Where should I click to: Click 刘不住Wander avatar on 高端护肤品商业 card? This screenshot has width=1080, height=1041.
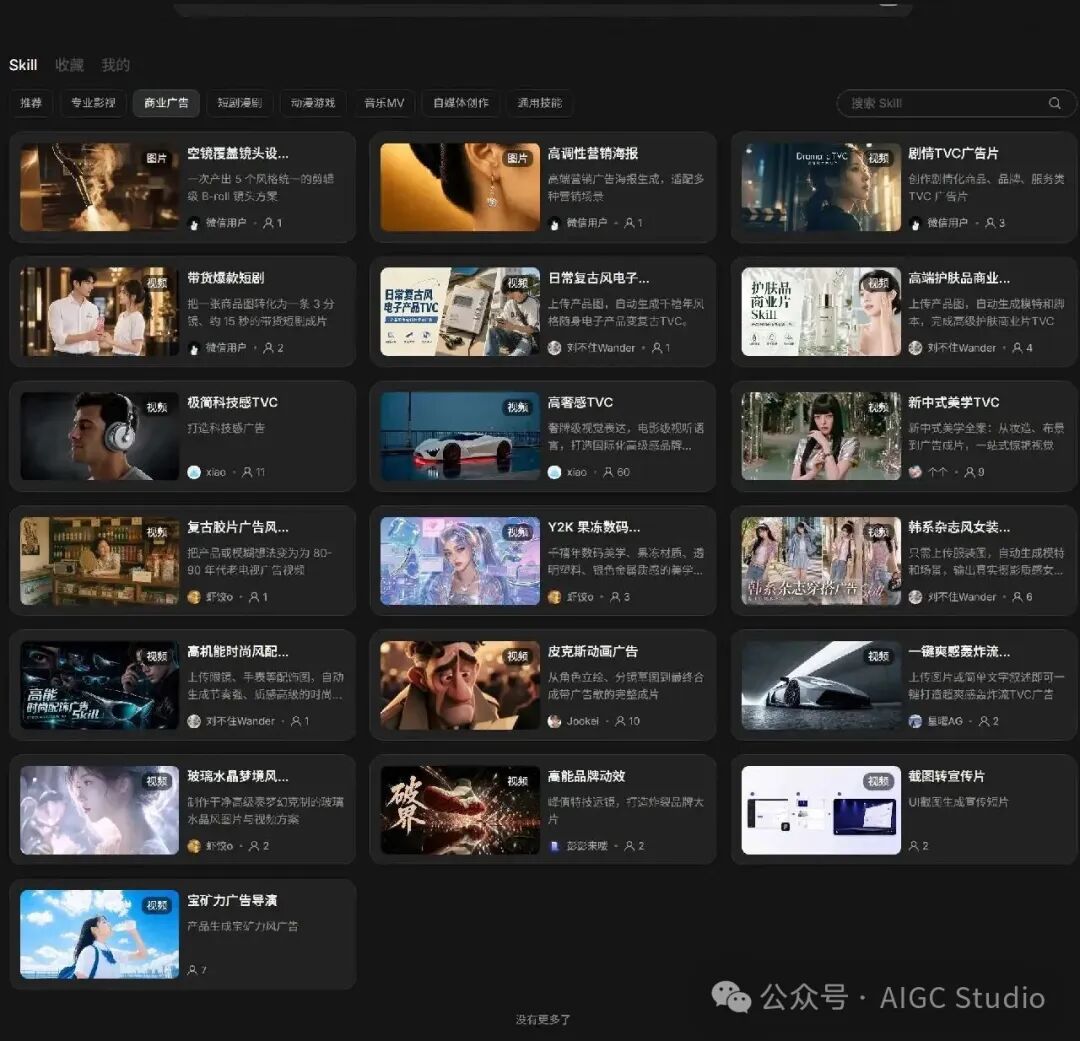(x=915, y=348)
